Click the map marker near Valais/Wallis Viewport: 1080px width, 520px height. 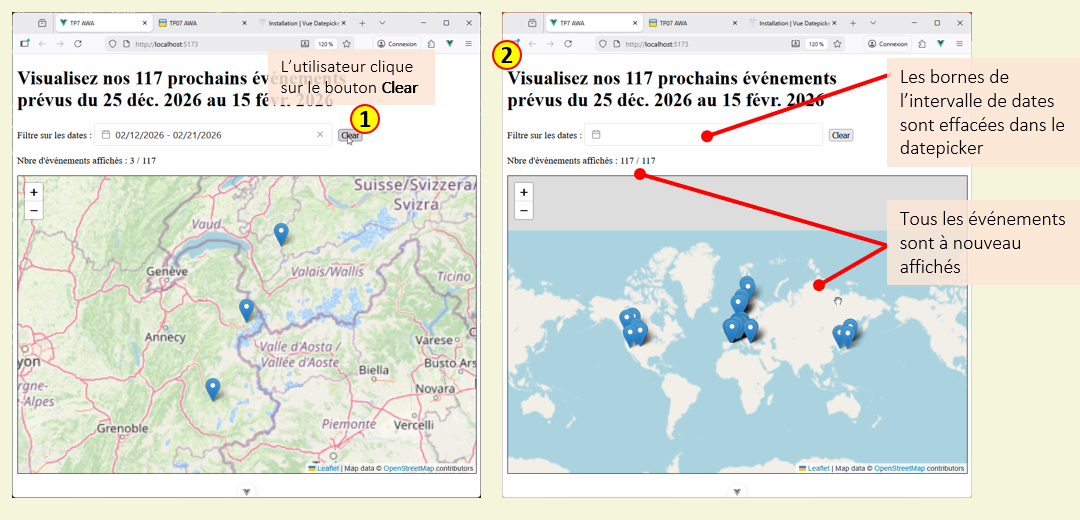[x=281, y=232]
